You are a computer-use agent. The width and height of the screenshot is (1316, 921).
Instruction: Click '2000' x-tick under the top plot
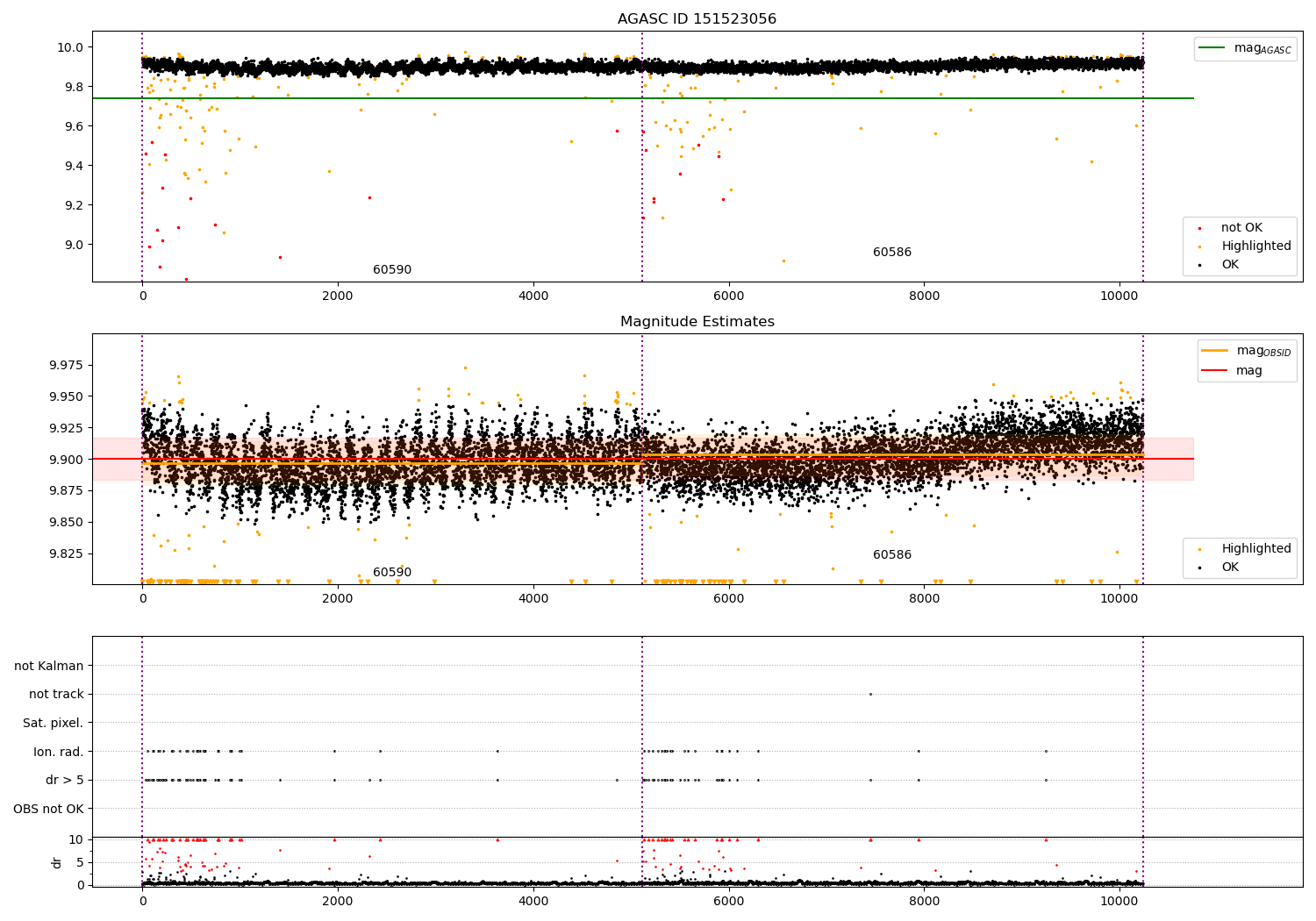click(338, 296)
